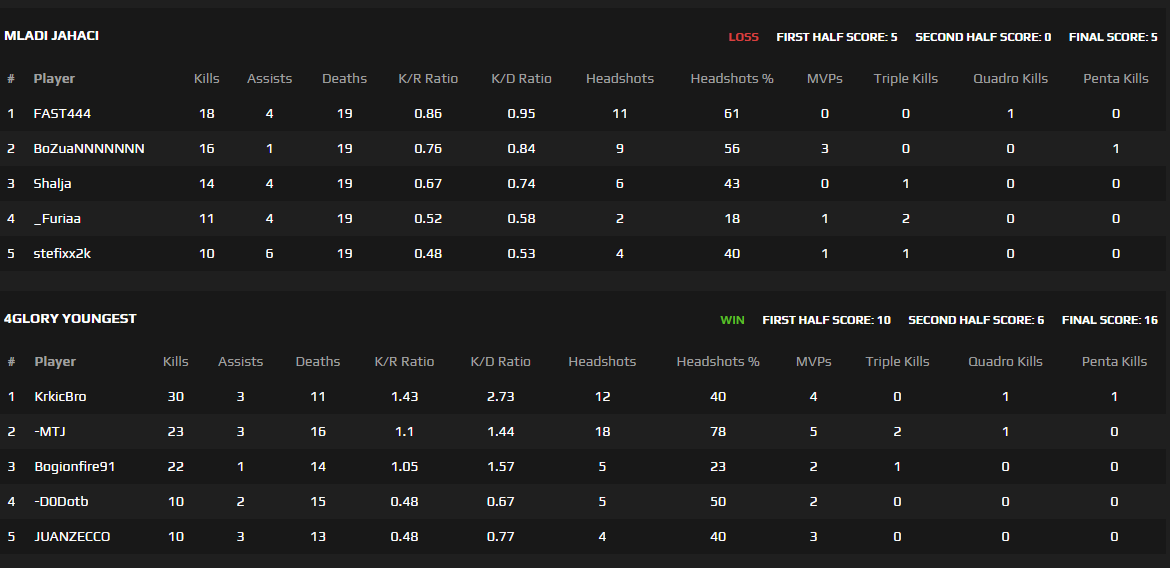Screen dimensions: 1170x568
Task: Open the -D0Dotb player link
Action: coord(61,502)
